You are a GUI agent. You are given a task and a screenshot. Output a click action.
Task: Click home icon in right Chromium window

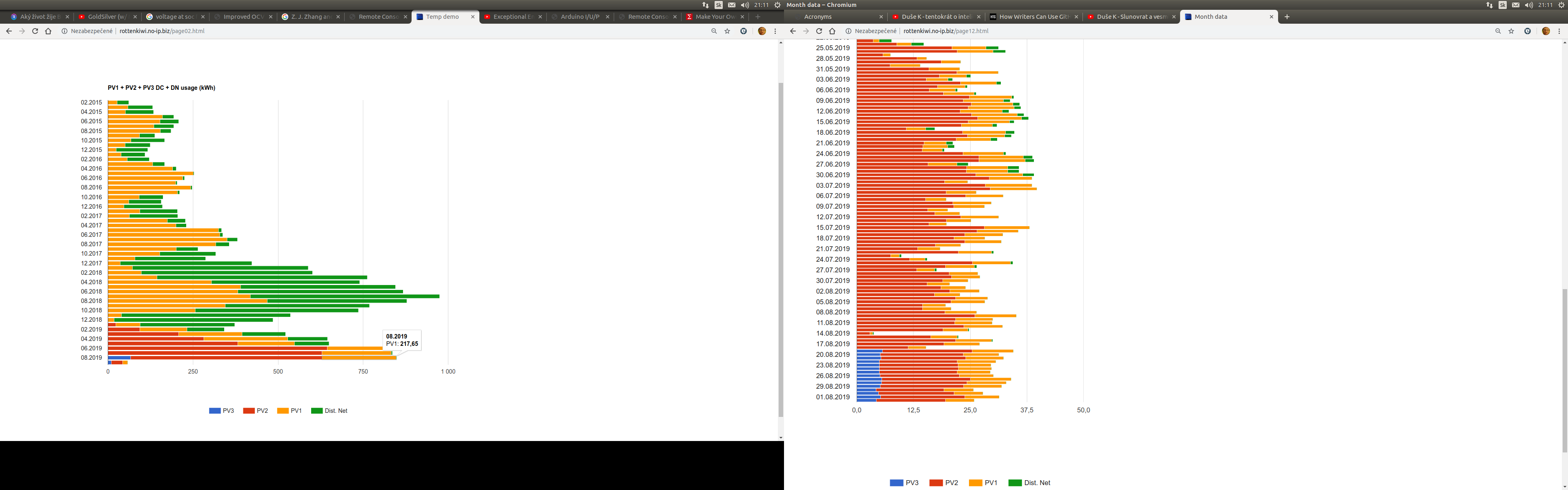tap(832, 31)
